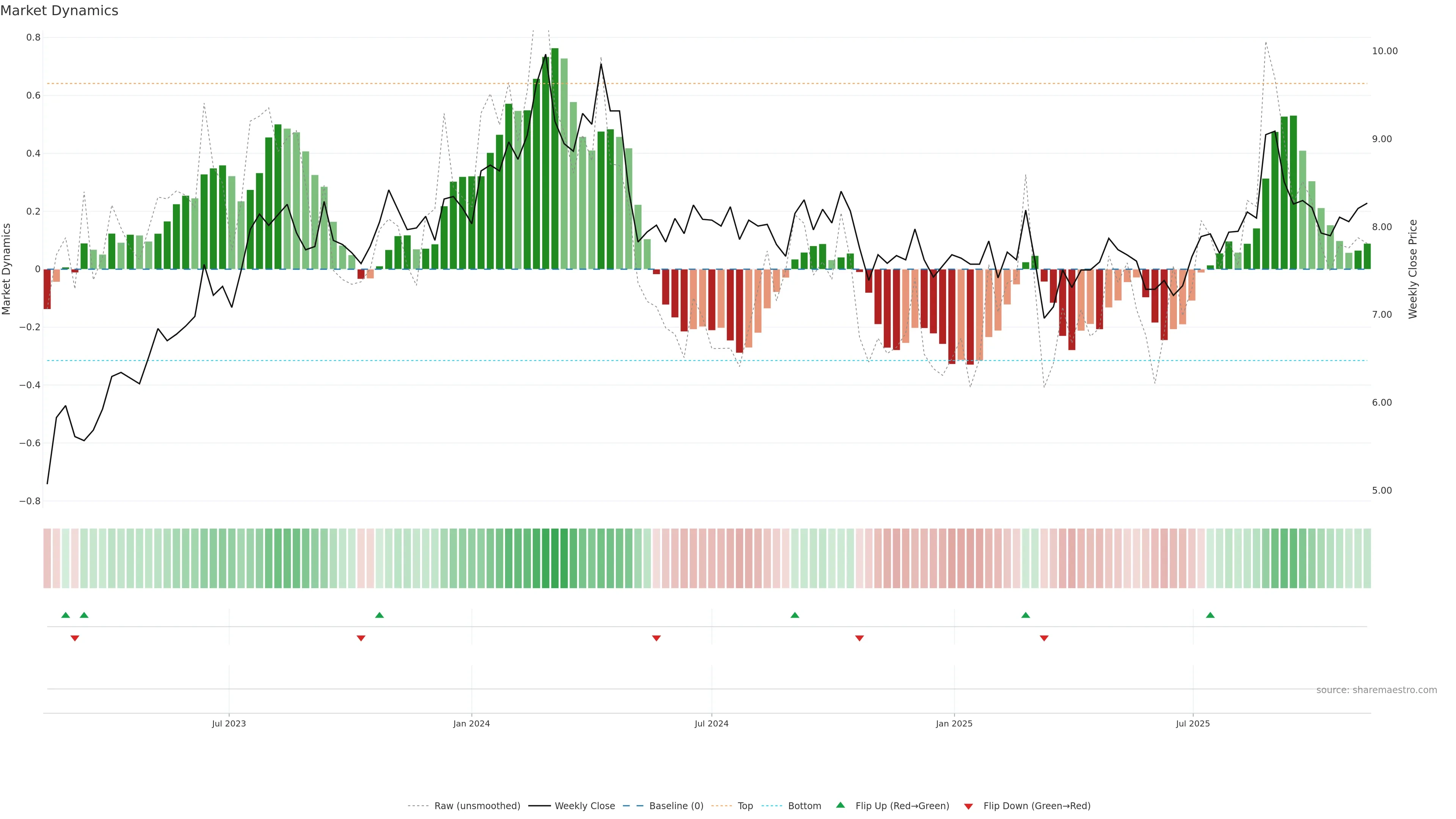Hide the Top threshold legend entry

click(745, 806)
